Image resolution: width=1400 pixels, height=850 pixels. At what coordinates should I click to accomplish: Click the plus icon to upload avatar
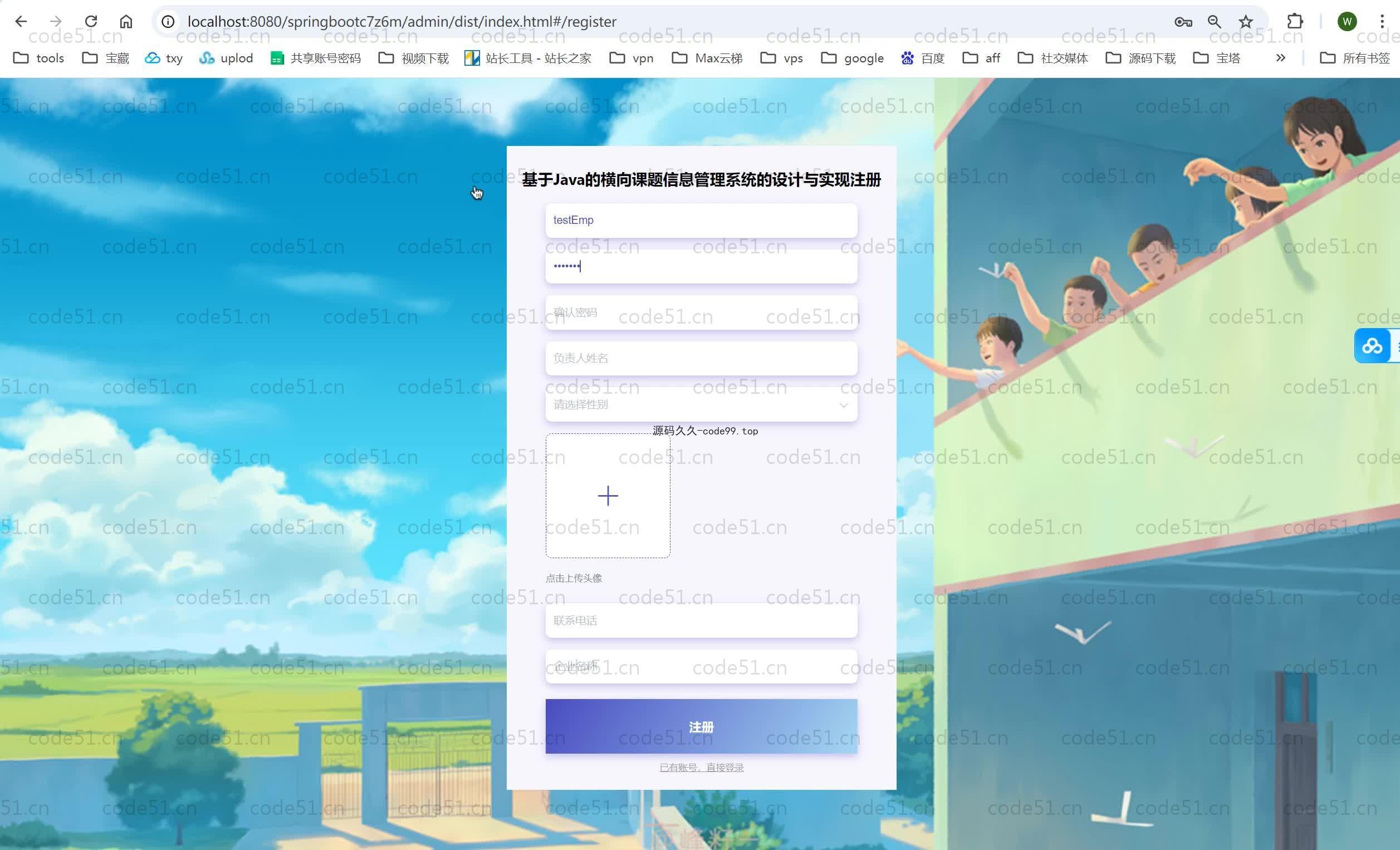pos(608,495)
